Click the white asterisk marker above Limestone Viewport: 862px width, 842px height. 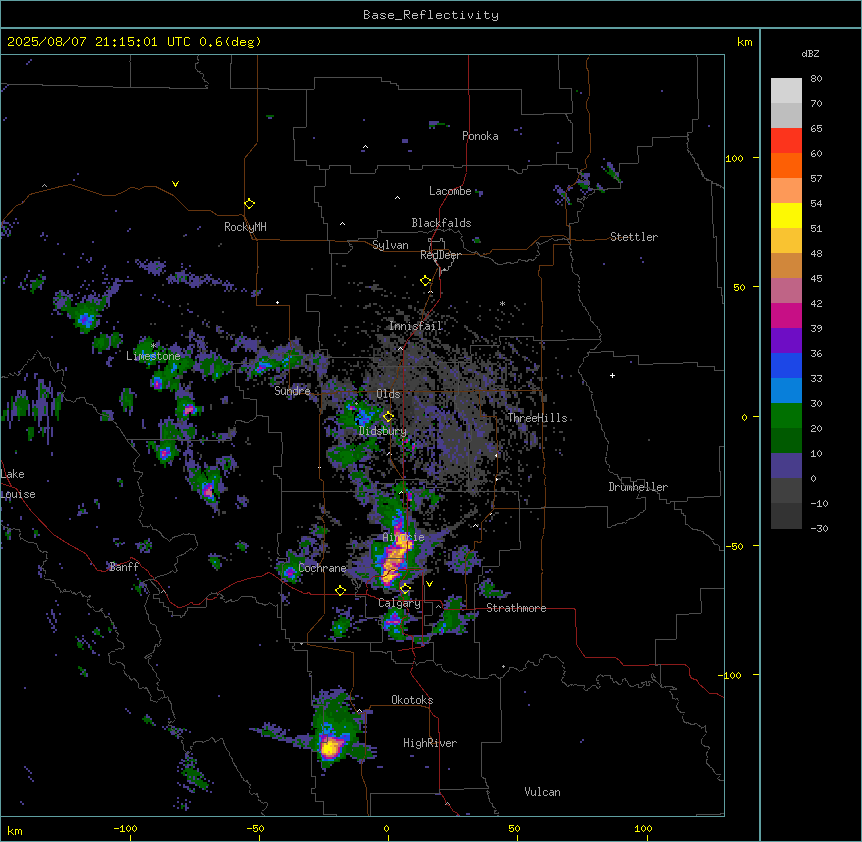(x=154, y=346)
